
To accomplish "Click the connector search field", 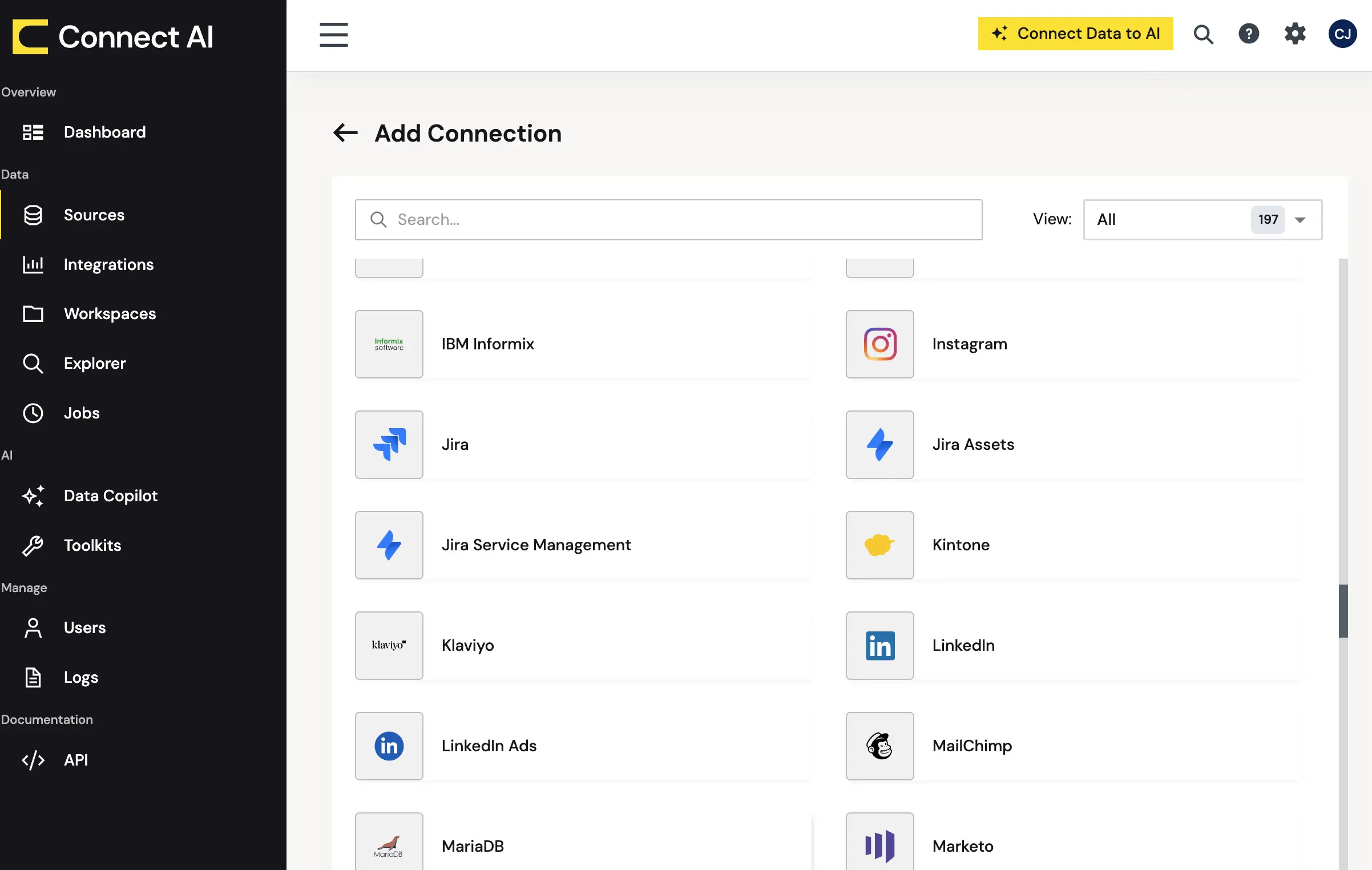I will [668, 220].
